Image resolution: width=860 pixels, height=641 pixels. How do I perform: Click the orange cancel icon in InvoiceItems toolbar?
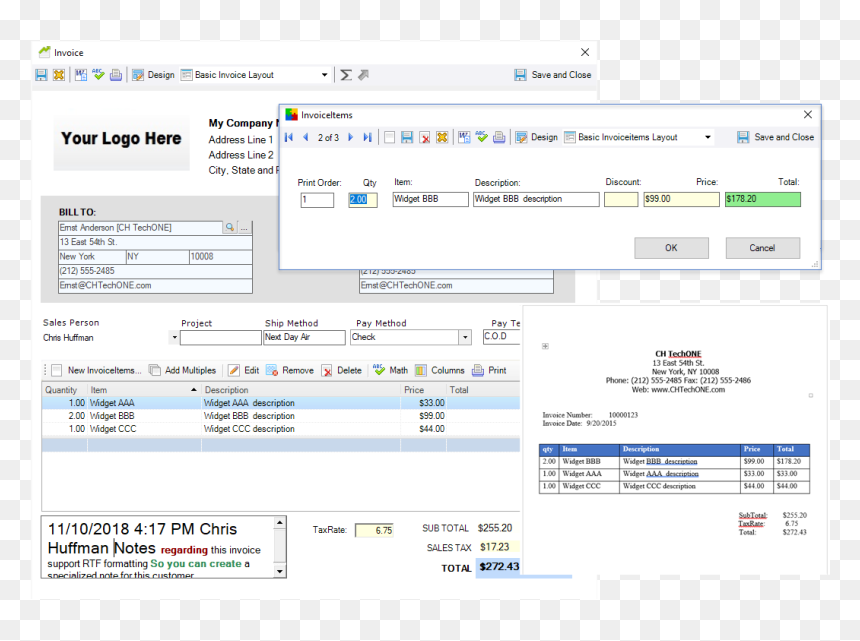(442, 137)
